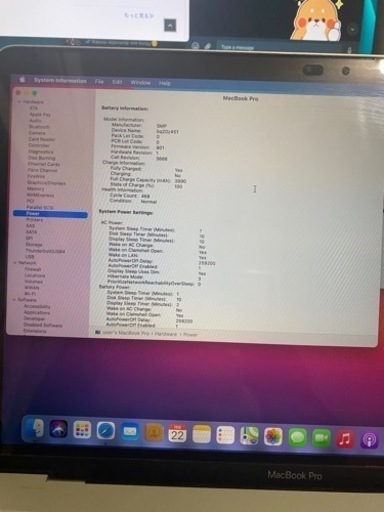The height and width of the screenshot is (512, 384).
Task: Open the Help menu
Action: (165, 83)
